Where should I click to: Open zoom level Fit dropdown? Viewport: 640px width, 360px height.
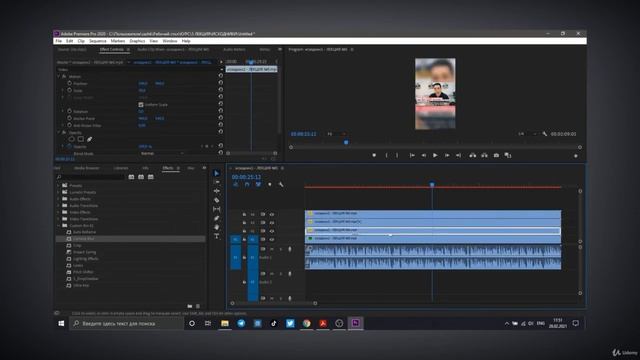[x=336, y=134]
